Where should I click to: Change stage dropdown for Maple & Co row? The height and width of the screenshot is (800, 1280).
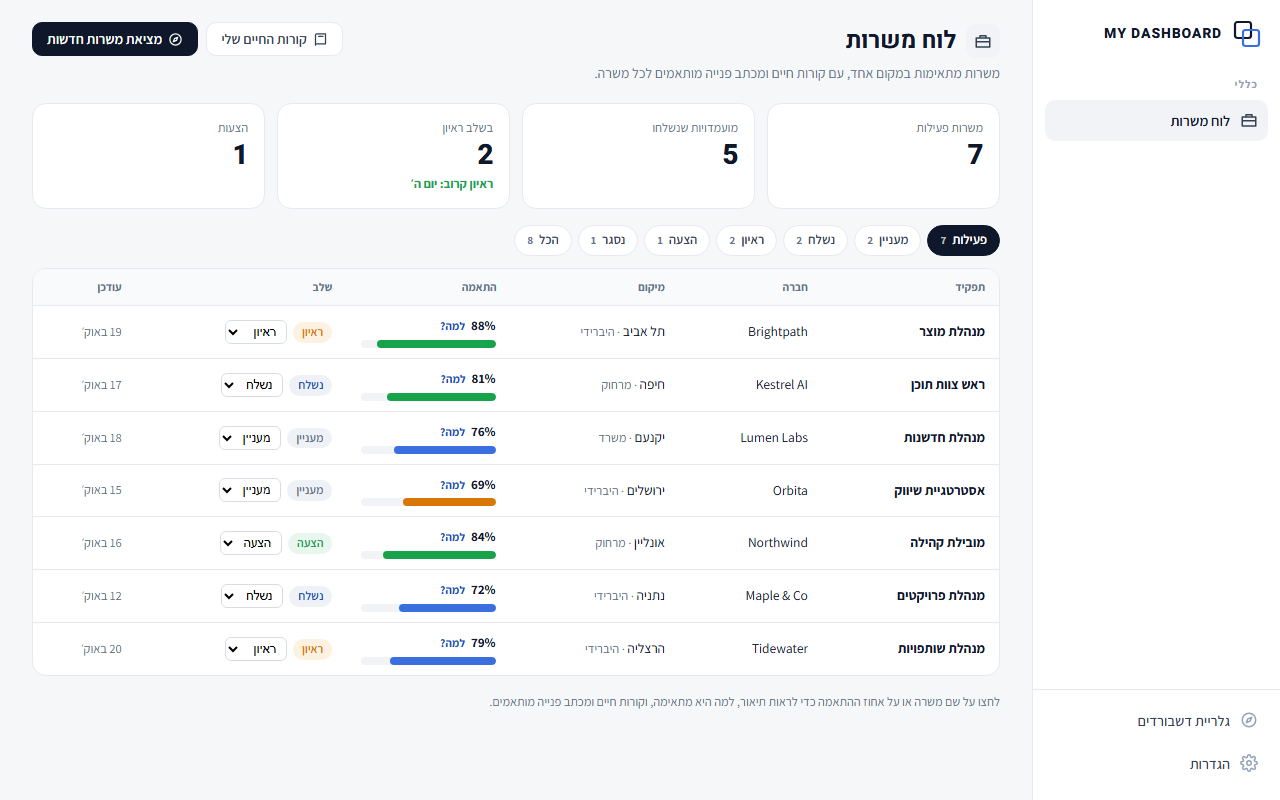[x=252, y=596]
